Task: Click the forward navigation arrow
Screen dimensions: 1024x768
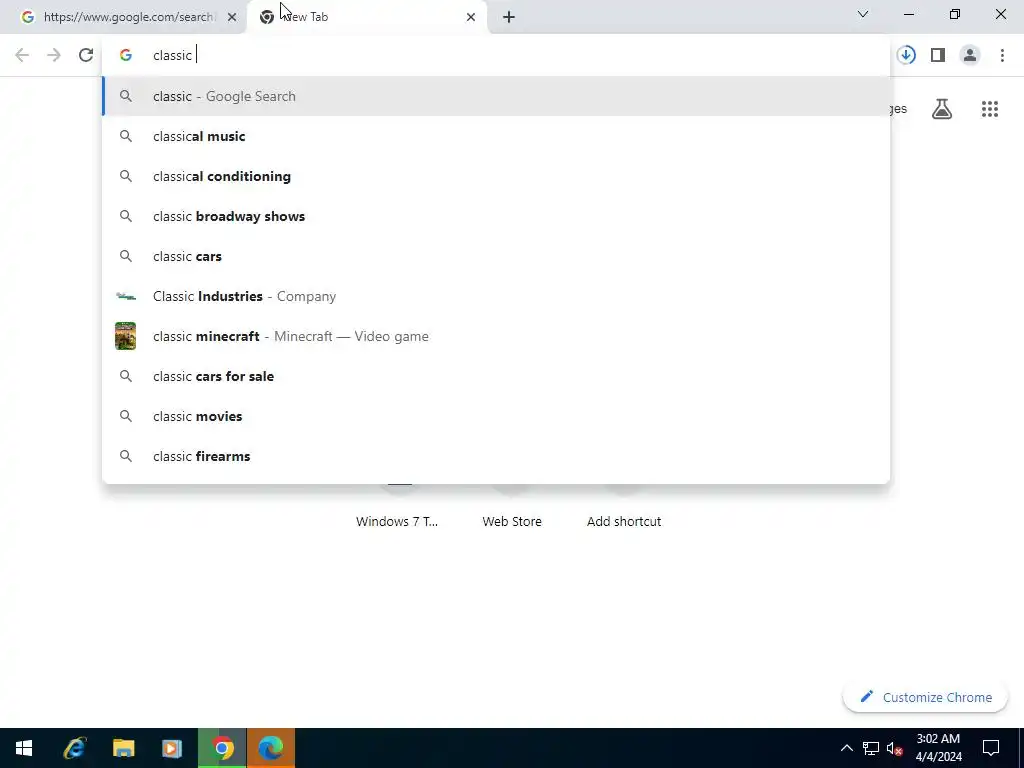Action: (54, 55)
